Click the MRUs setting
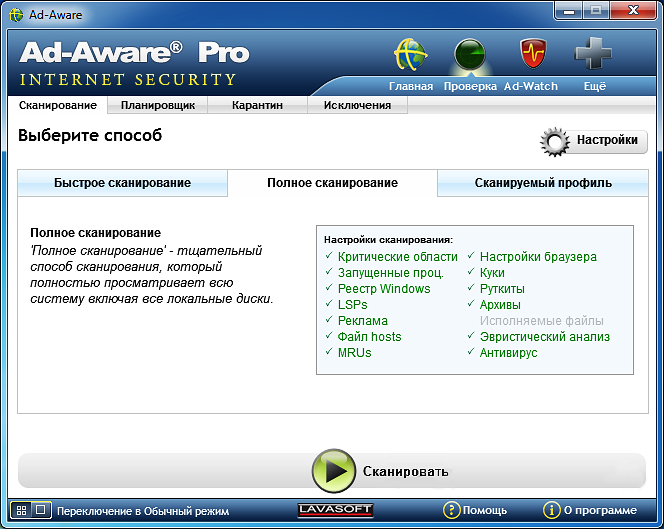 point(354,353)
